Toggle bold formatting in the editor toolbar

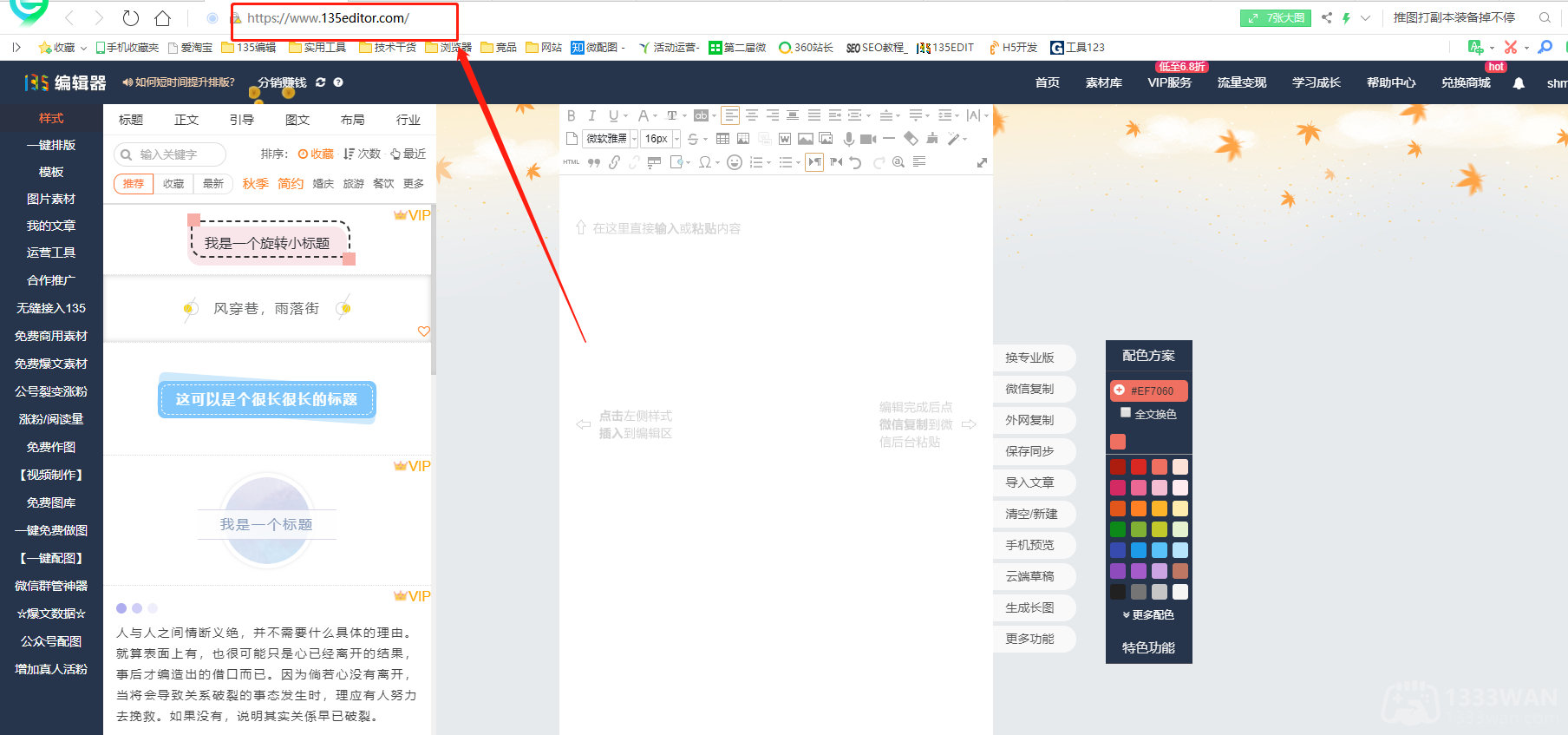click(571, 115)
